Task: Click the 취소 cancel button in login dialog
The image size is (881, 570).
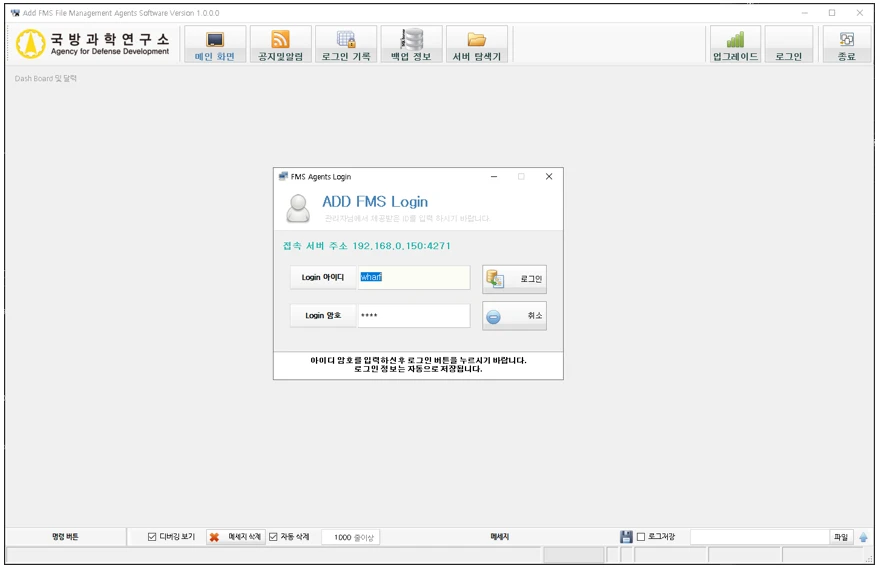Action: [x=514, y=316]
